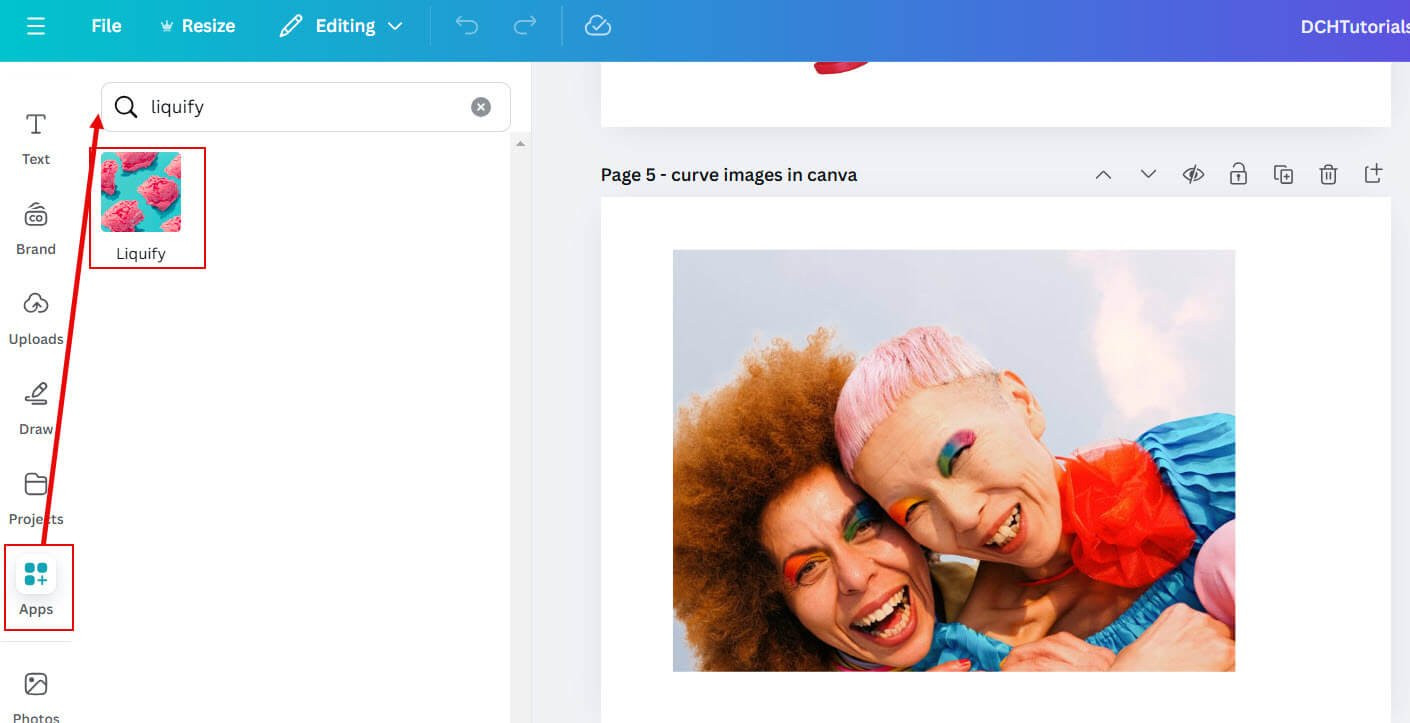Clear the liquify search text

[481, 107]
